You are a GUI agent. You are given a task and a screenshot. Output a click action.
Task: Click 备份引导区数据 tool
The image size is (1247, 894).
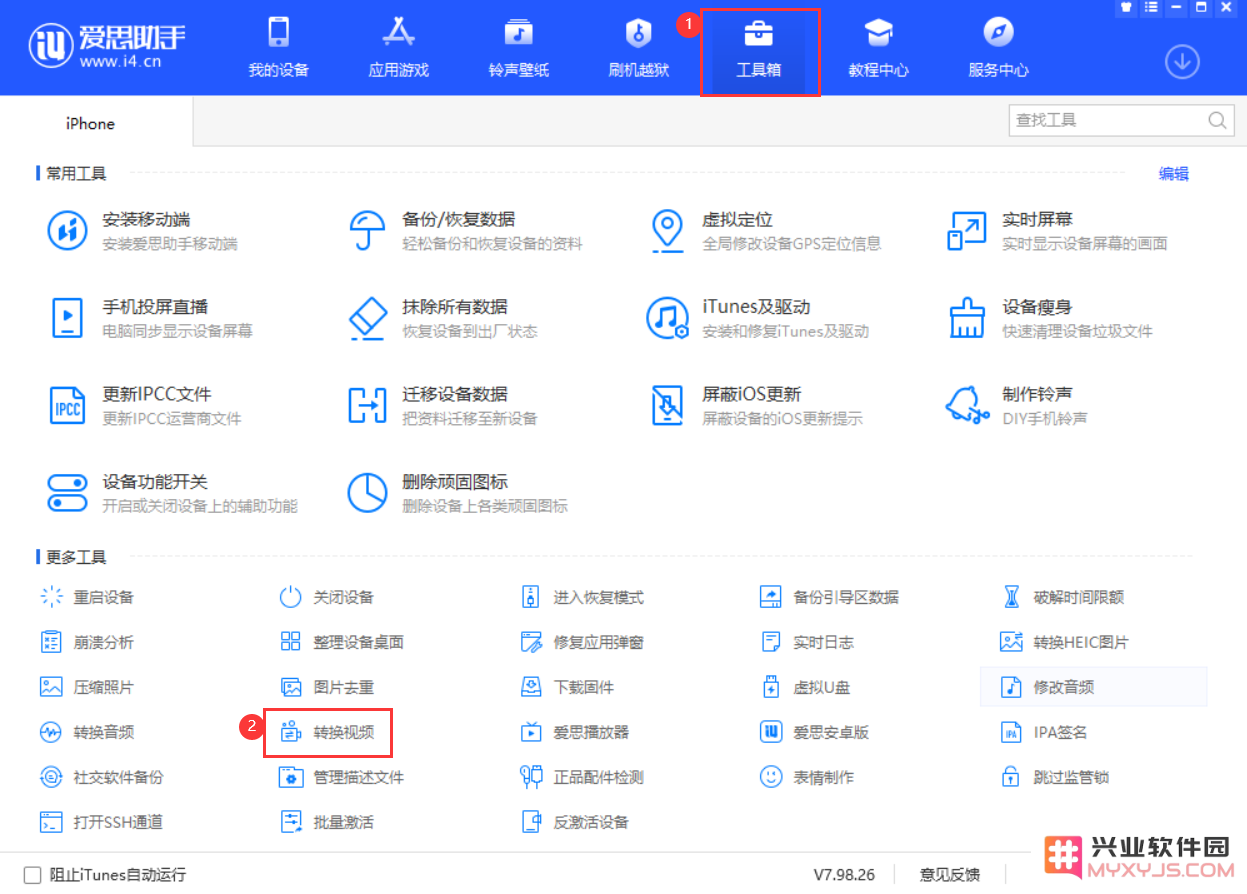click(830, 597)
